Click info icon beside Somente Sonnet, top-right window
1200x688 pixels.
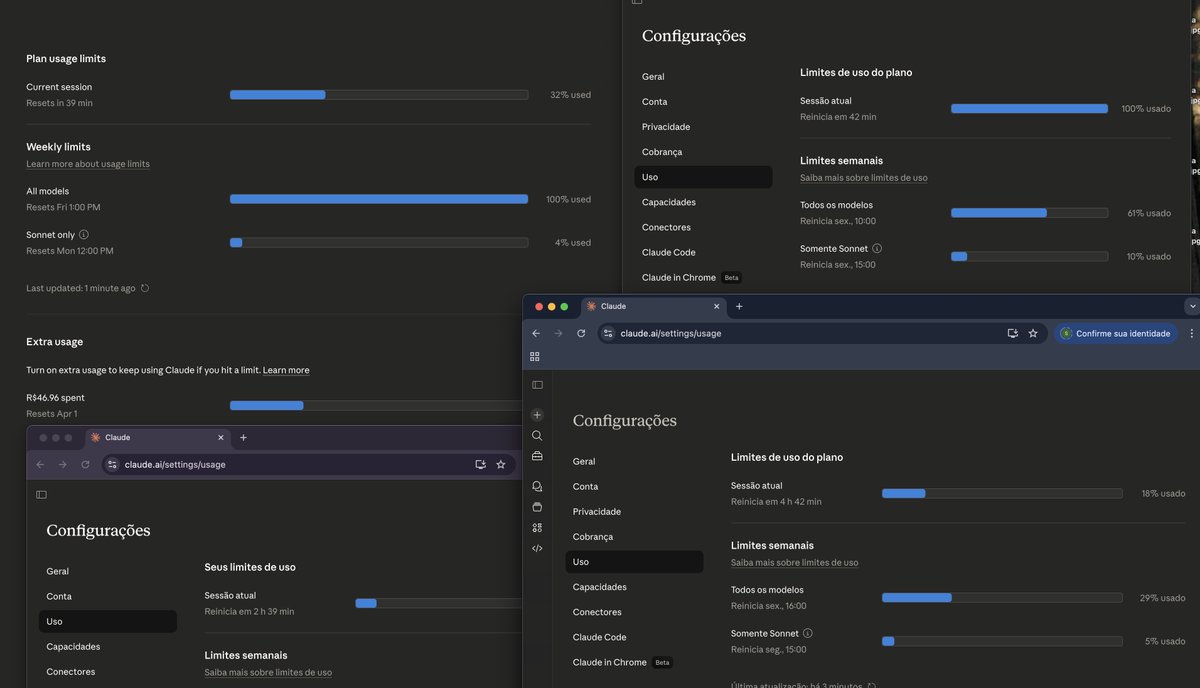coord(877,248)
